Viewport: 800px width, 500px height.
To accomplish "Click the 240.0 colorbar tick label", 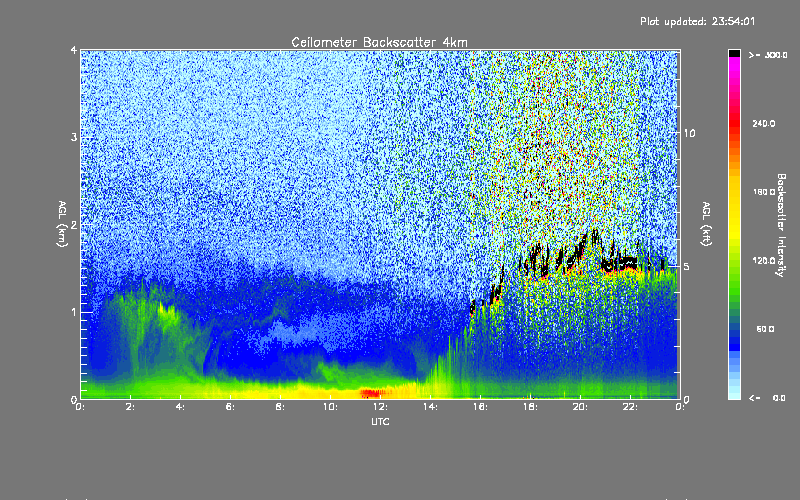I will (764, 123).
